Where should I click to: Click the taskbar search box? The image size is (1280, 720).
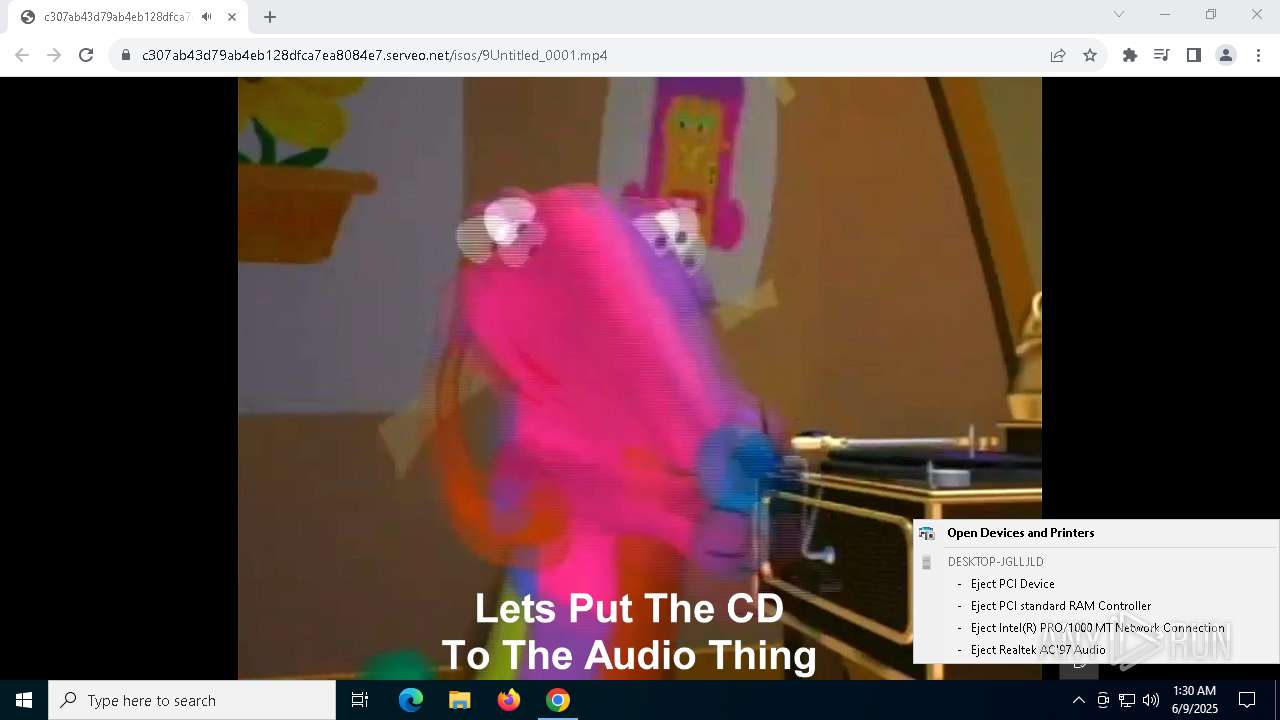(x=192, y=700)
